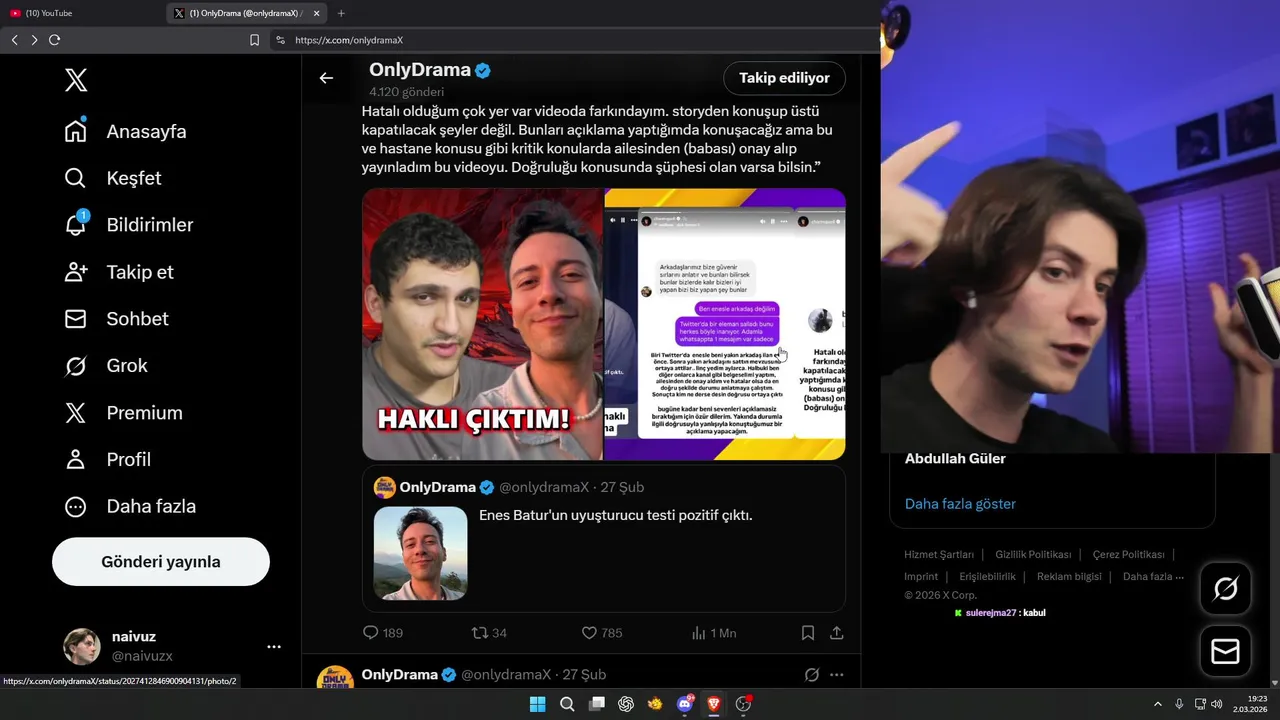Open the Keşfet explore page
Viewport: 1280px width, 720px height.
pos(113,178)
